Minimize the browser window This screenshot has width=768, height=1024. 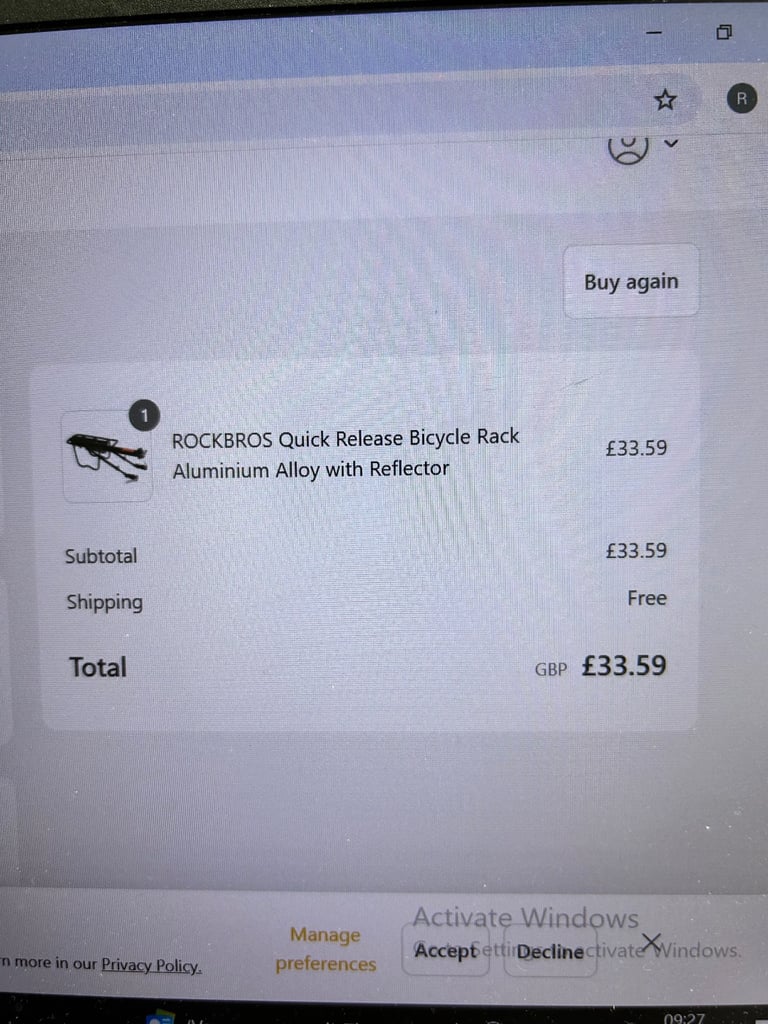coord(654,33)
